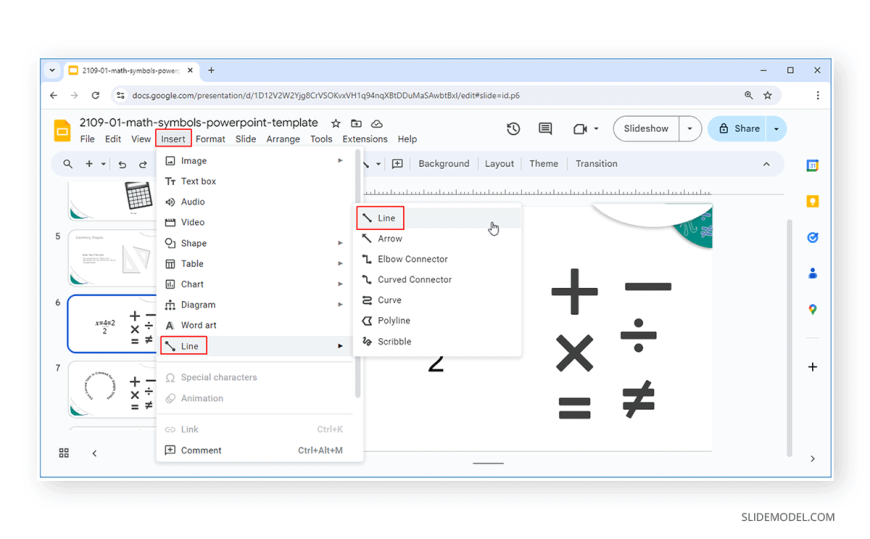This screenshot has width=870, height=539.
Task: Choose Elbow Connector line type
Action: (437, 259)
